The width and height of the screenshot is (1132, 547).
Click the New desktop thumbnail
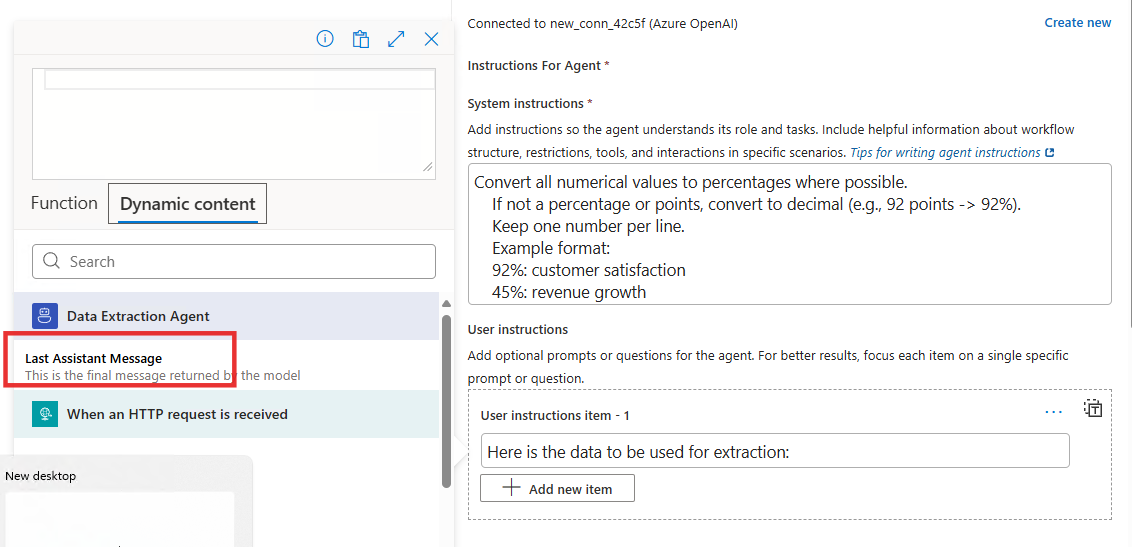120,519
